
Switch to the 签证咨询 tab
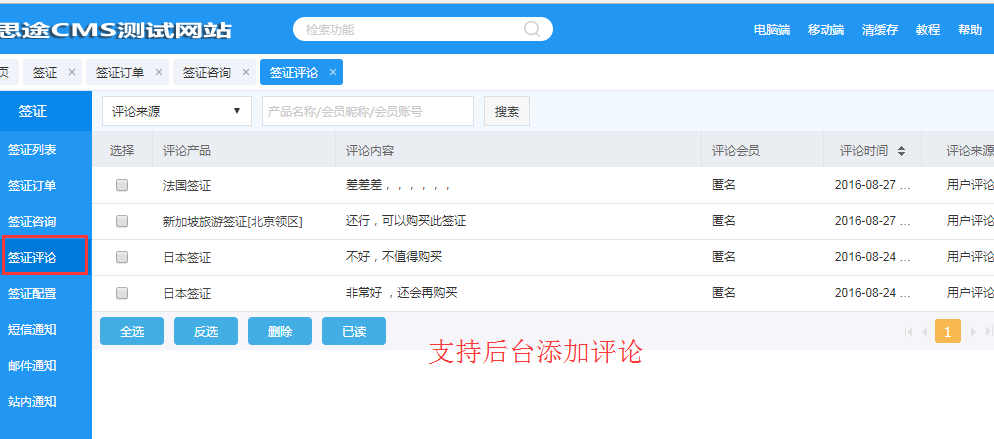tap(206, 73)
